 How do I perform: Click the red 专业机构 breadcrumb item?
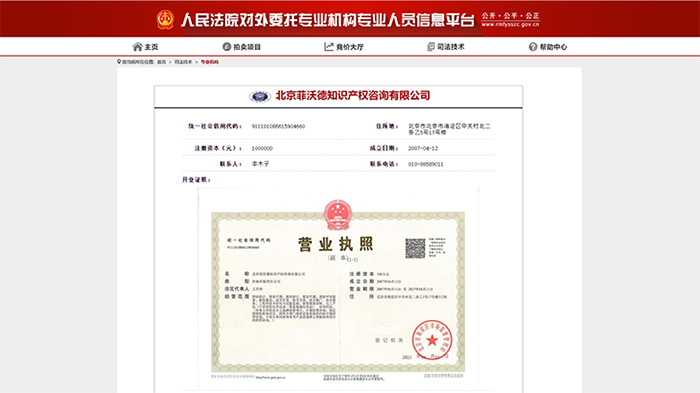[x=209, y=62]
